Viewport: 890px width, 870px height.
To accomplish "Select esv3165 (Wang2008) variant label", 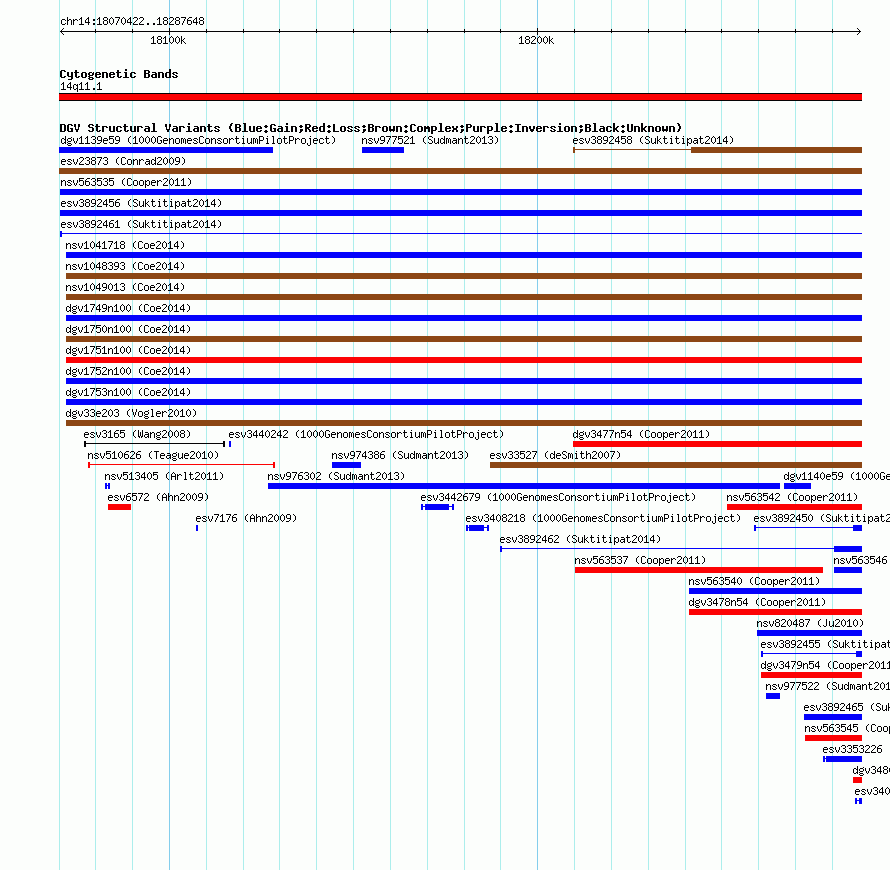I will point(137,434).
